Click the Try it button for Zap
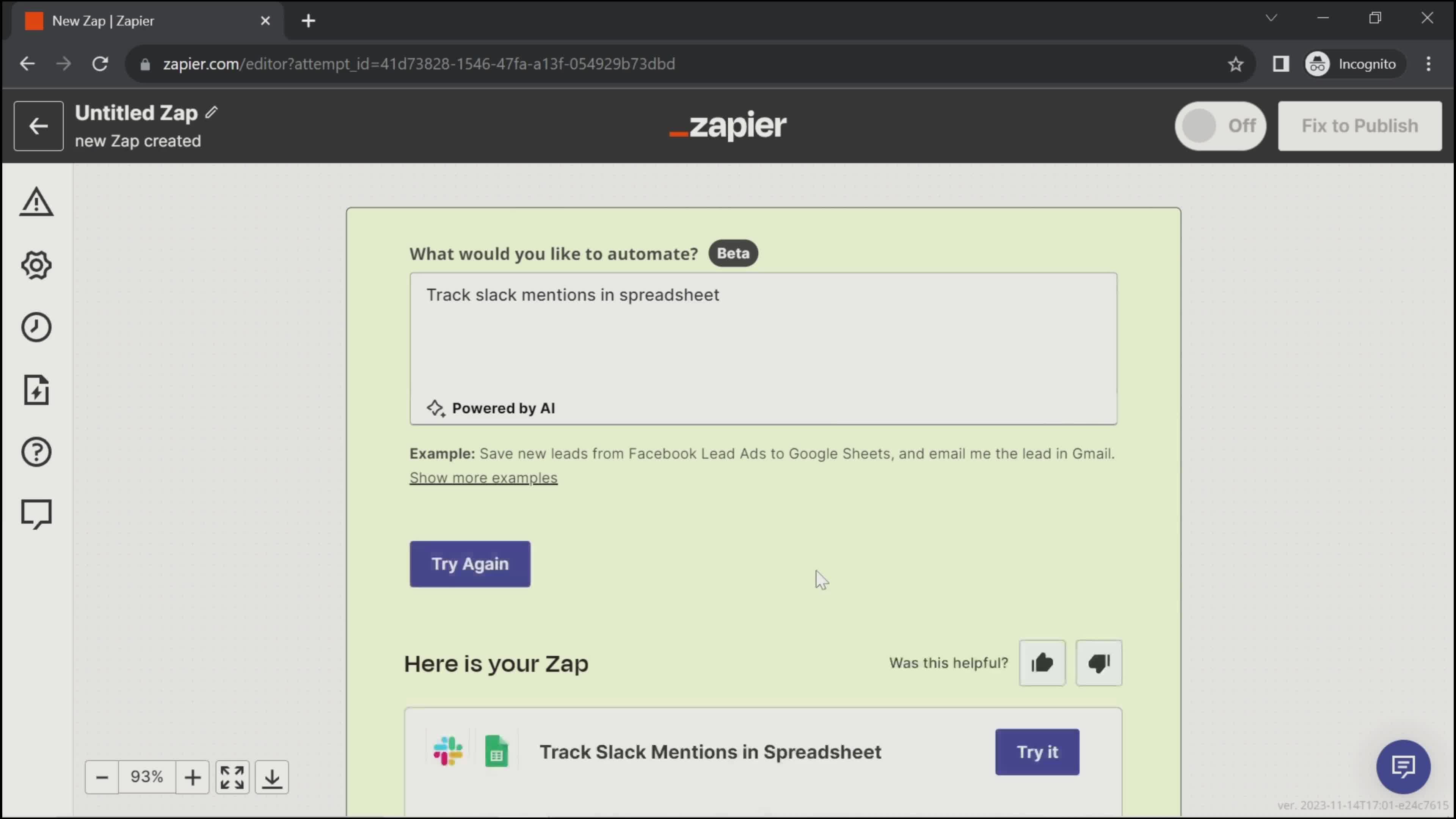Image resolution: width=1456 pixels, height=819 pixels. point(1037,751)
